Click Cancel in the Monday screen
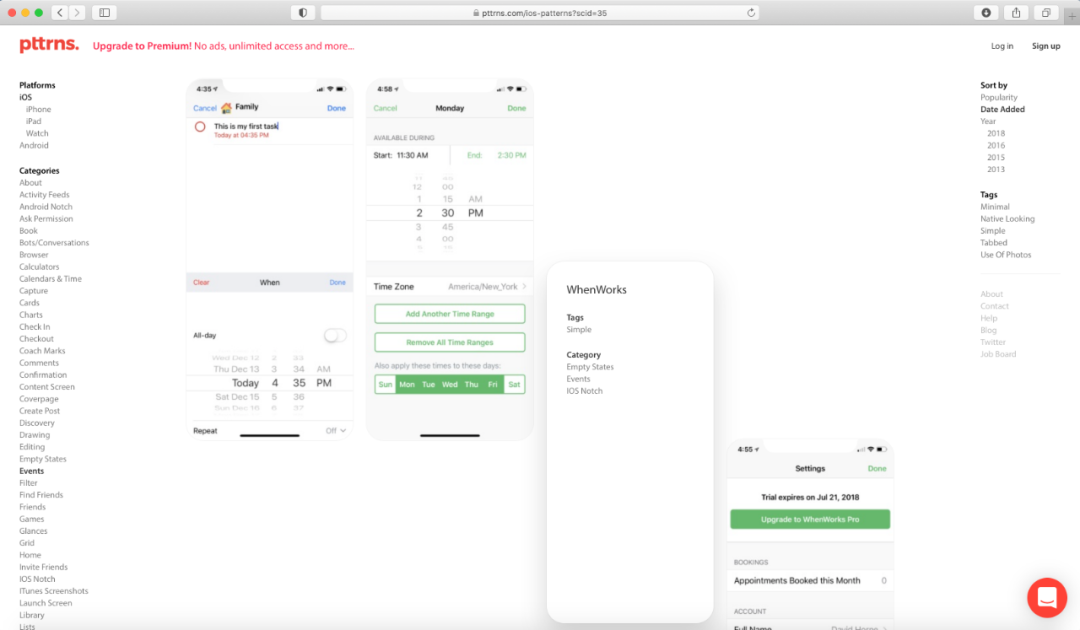This screenshot has height=630, width=1080. click(x=385, y=108)
